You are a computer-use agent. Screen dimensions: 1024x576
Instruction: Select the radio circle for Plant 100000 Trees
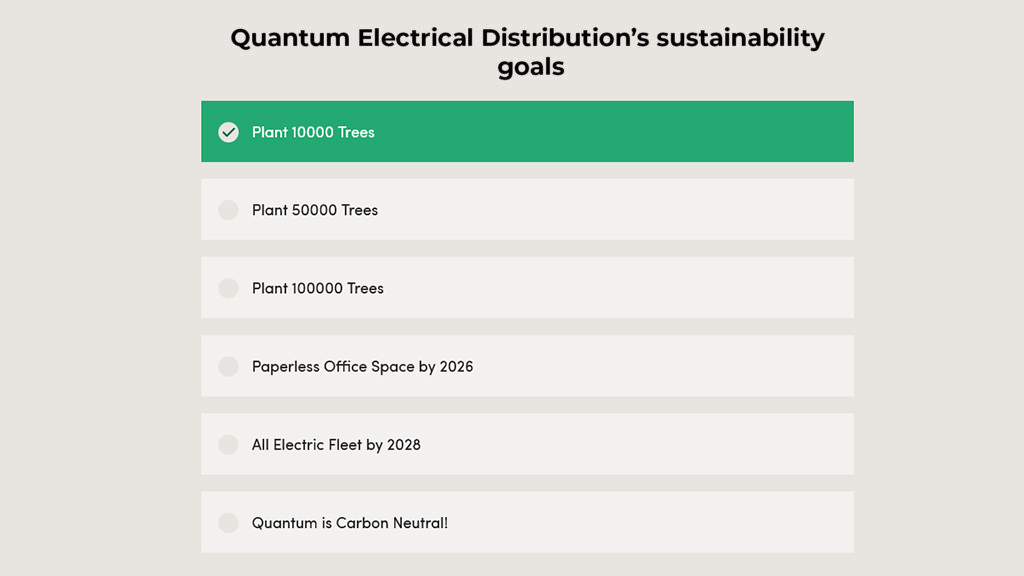(x=229, y=288)
